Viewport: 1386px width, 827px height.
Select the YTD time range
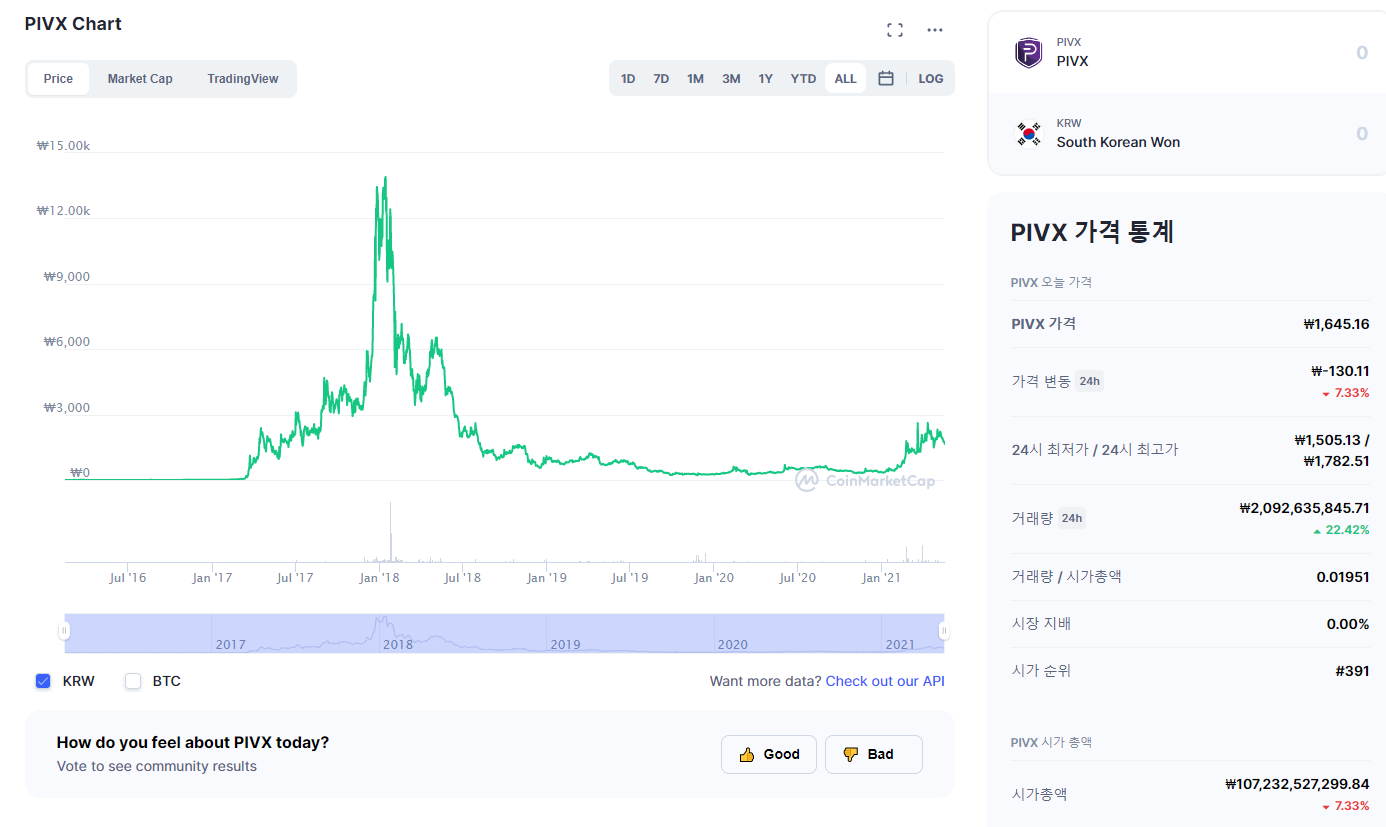[803, 78]
